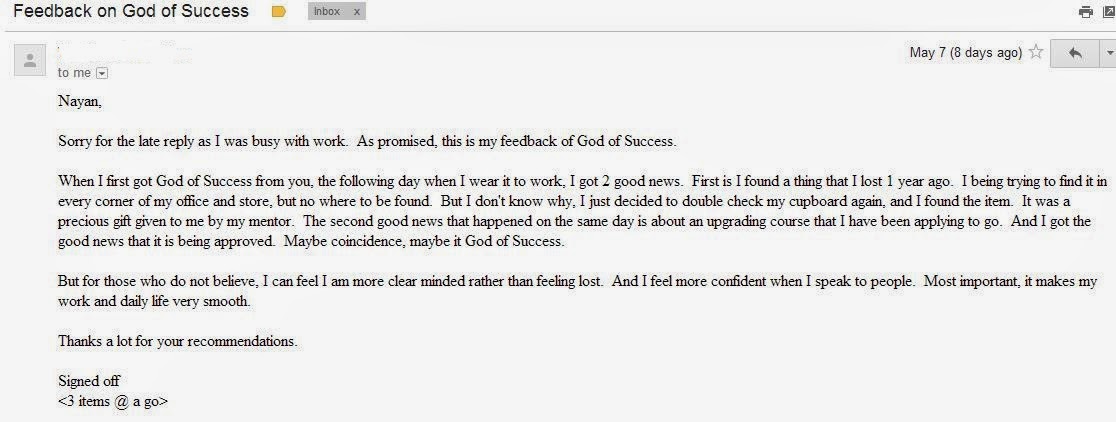Screen dimensions: 1116x422
Task: Expand details arrow next to 'to me'
Action: 101,73
